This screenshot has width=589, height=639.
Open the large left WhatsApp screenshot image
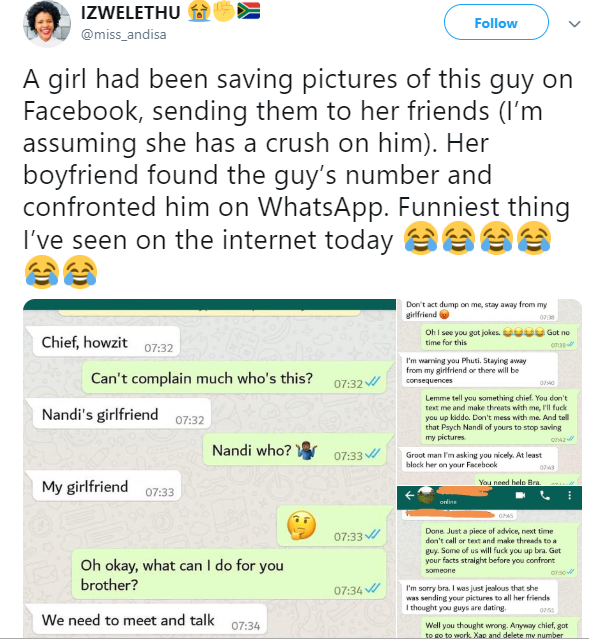[x=210, y=469]
